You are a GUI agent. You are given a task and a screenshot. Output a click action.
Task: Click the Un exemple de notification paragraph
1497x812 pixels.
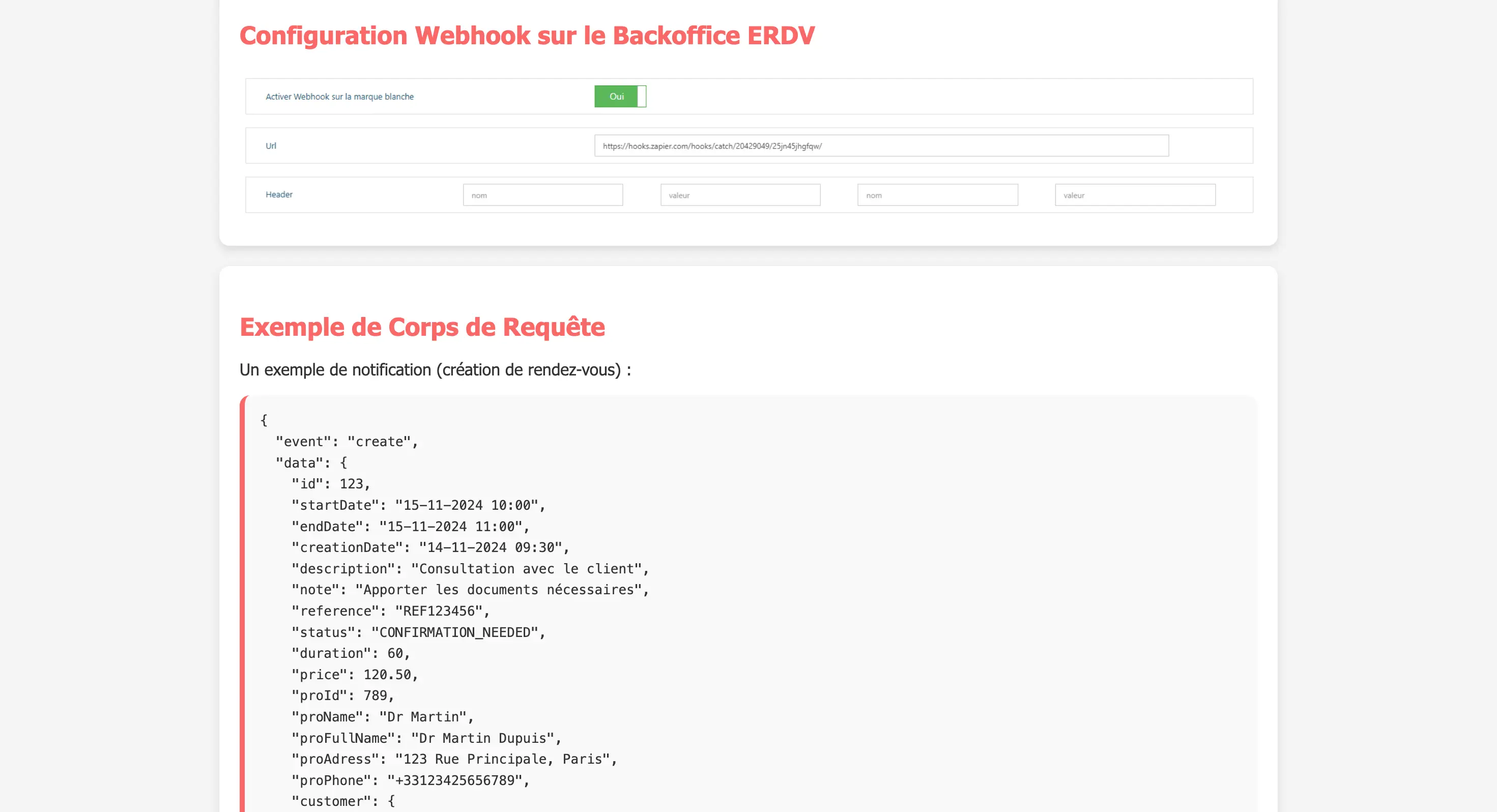(435, 370)
